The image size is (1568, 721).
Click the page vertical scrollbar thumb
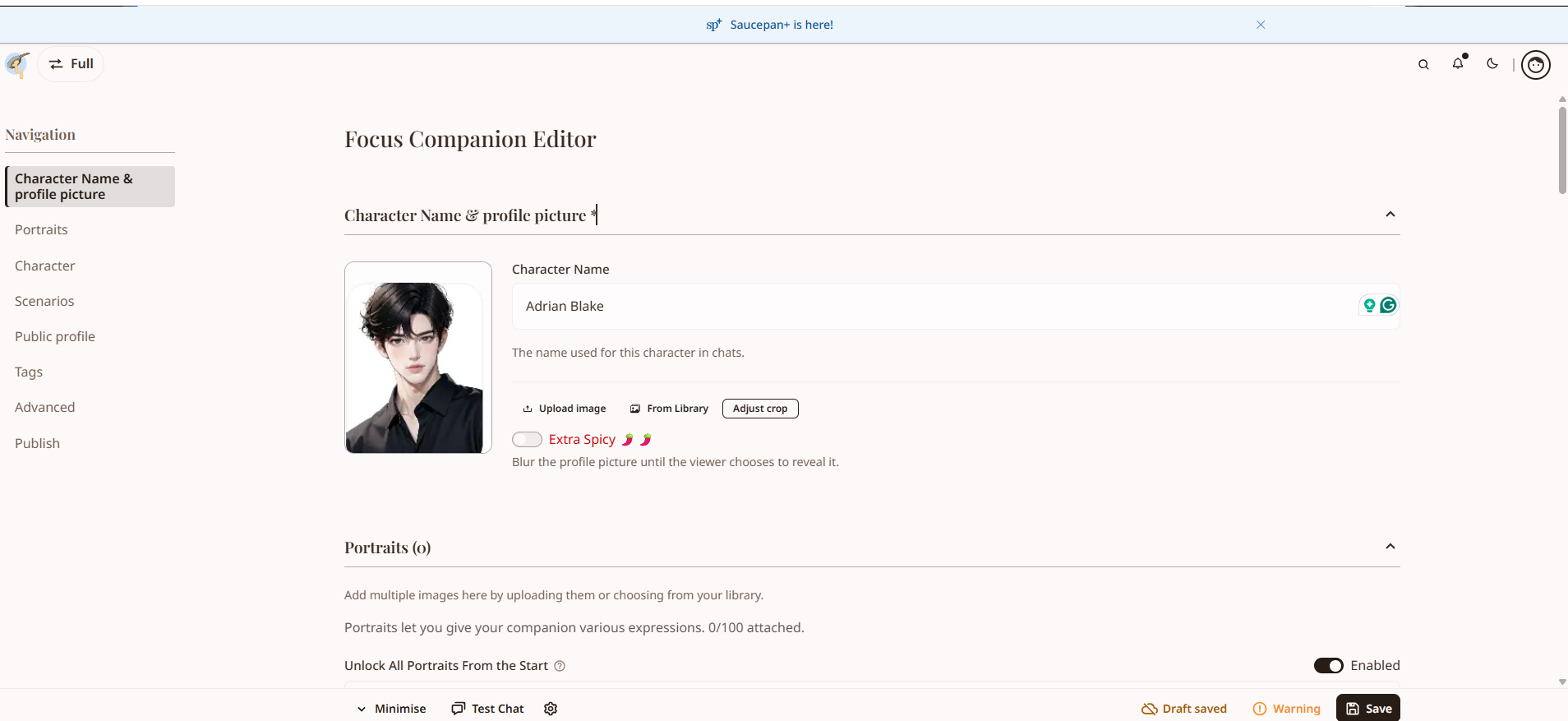tap(1562, 150)
